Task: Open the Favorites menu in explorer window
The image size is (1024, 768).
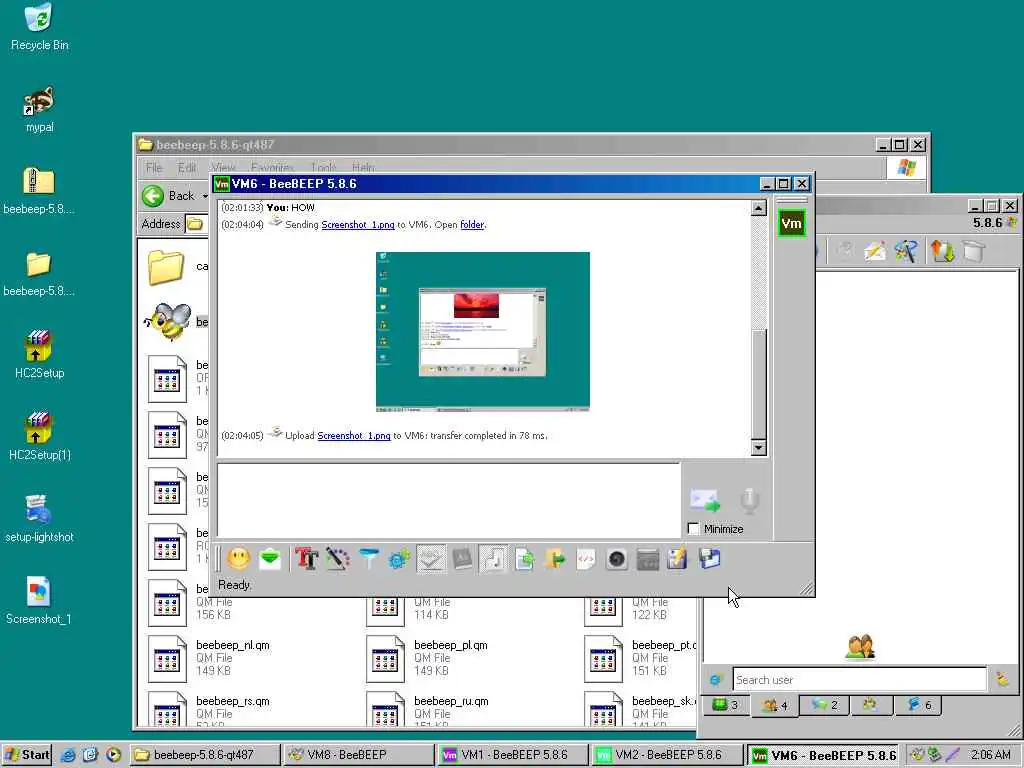Action: pos(272,168)
